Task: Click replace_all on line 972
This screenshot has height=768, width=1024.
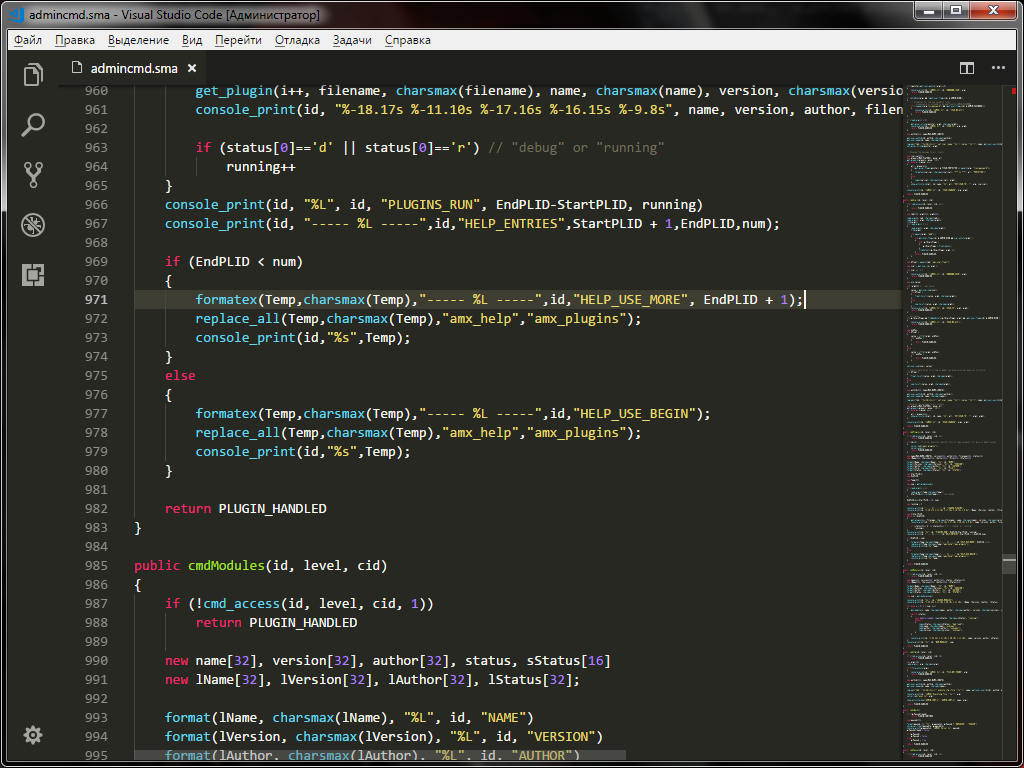Action: (x=238, y=319)
